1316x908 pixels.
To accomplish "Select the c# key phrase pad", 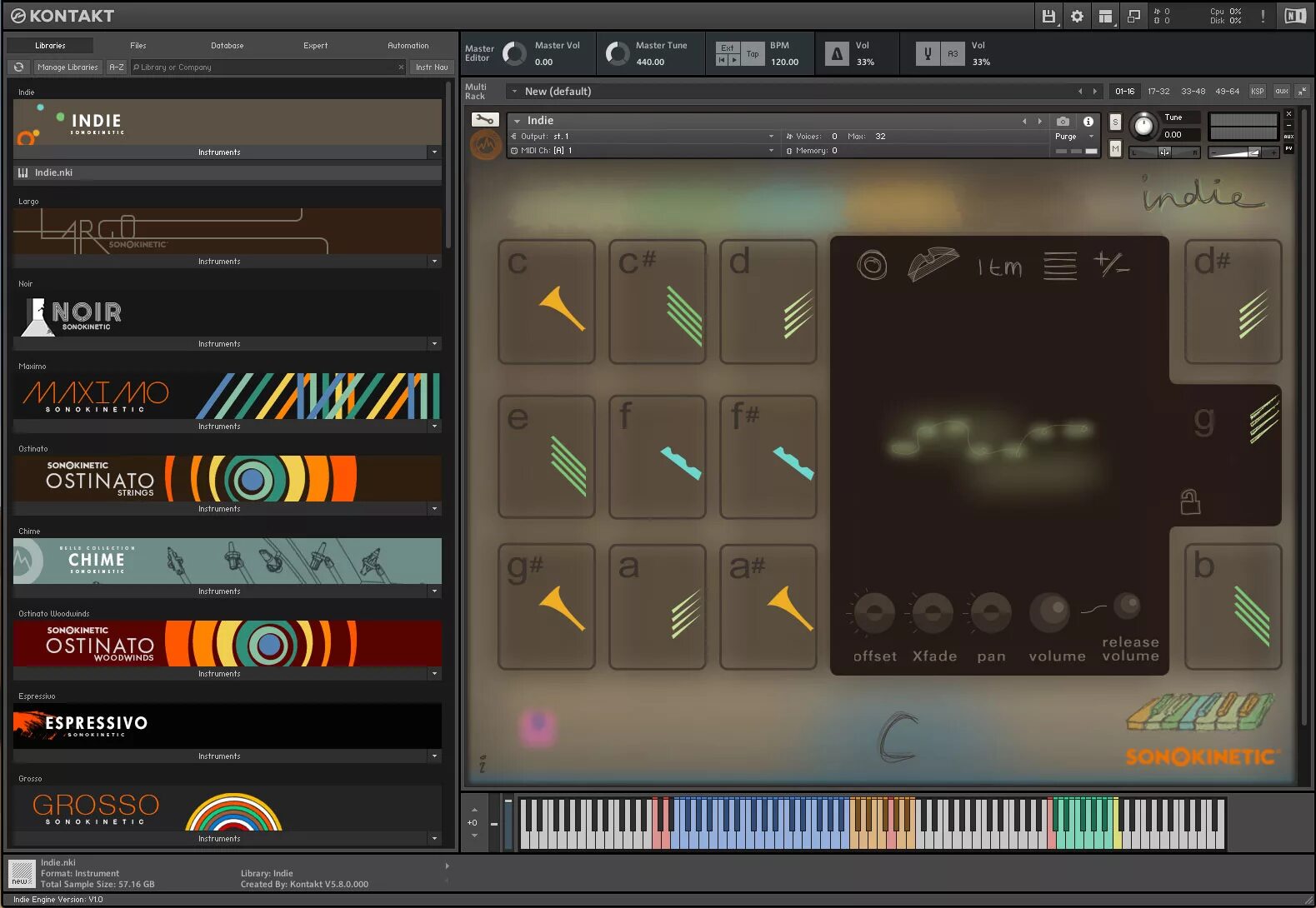I will tap(657, 302).
